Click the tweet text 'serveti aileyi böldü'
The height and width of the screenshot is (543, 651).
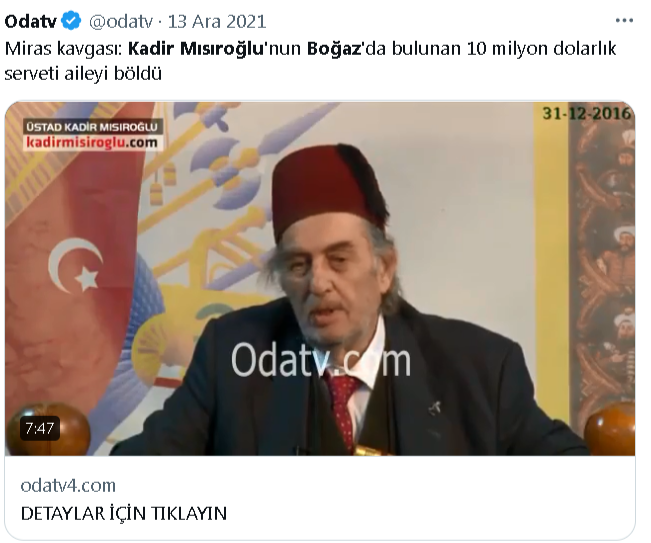point(83,74)
